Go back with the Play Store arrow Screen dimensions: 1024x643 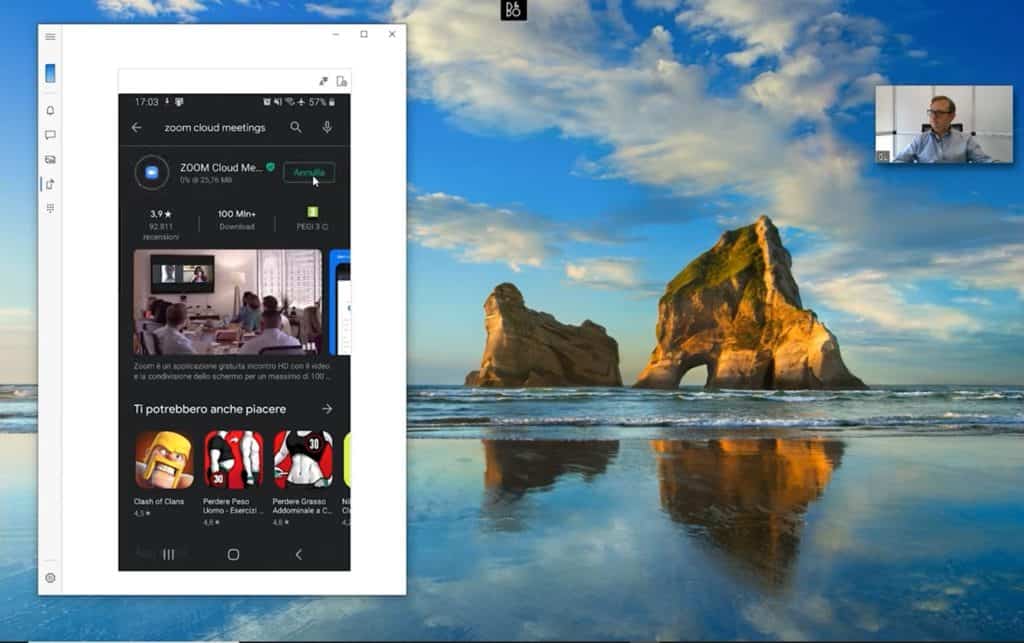coord(136,128)
